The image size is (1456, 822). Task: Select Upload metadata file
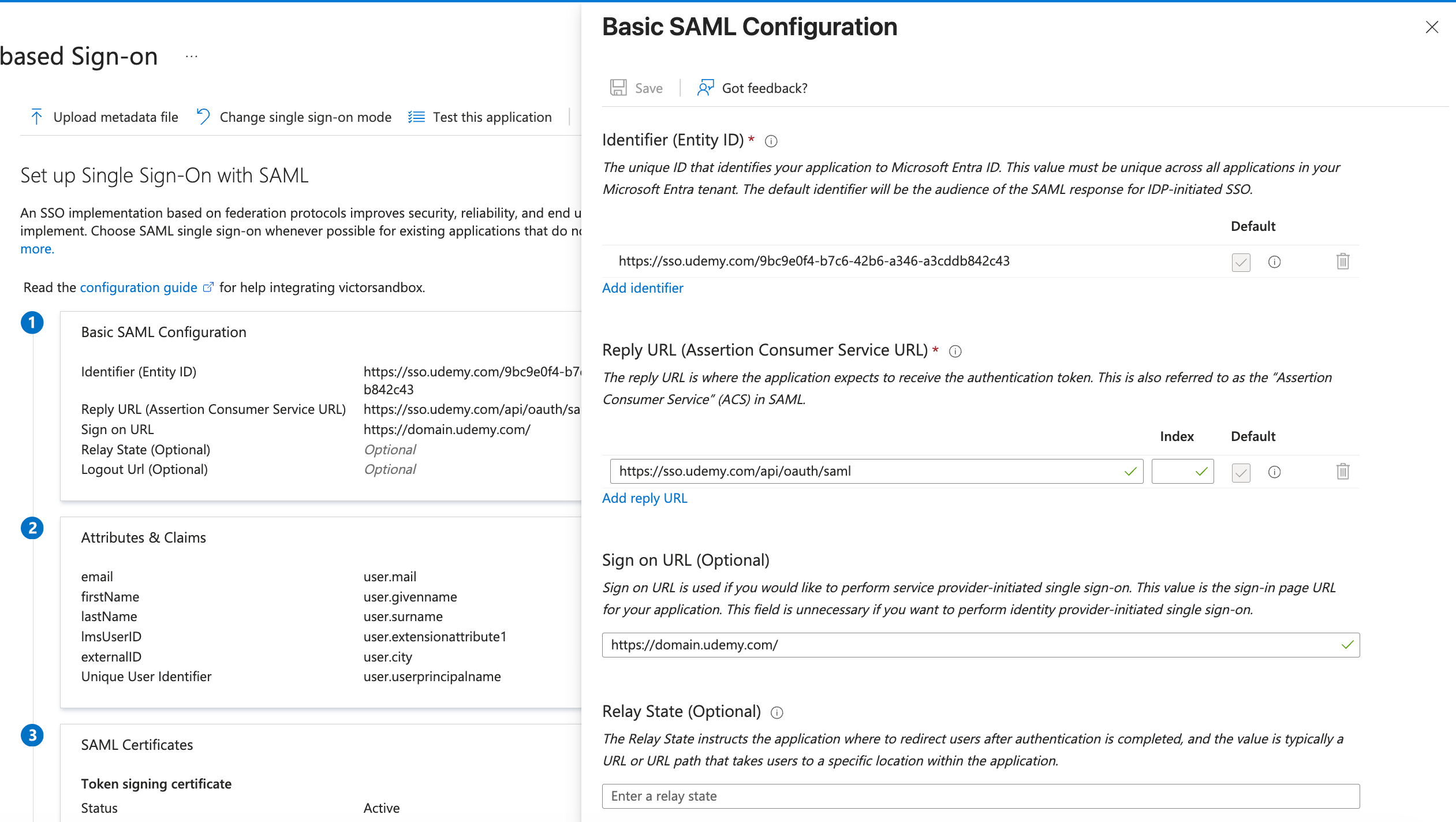coord(104,117)
